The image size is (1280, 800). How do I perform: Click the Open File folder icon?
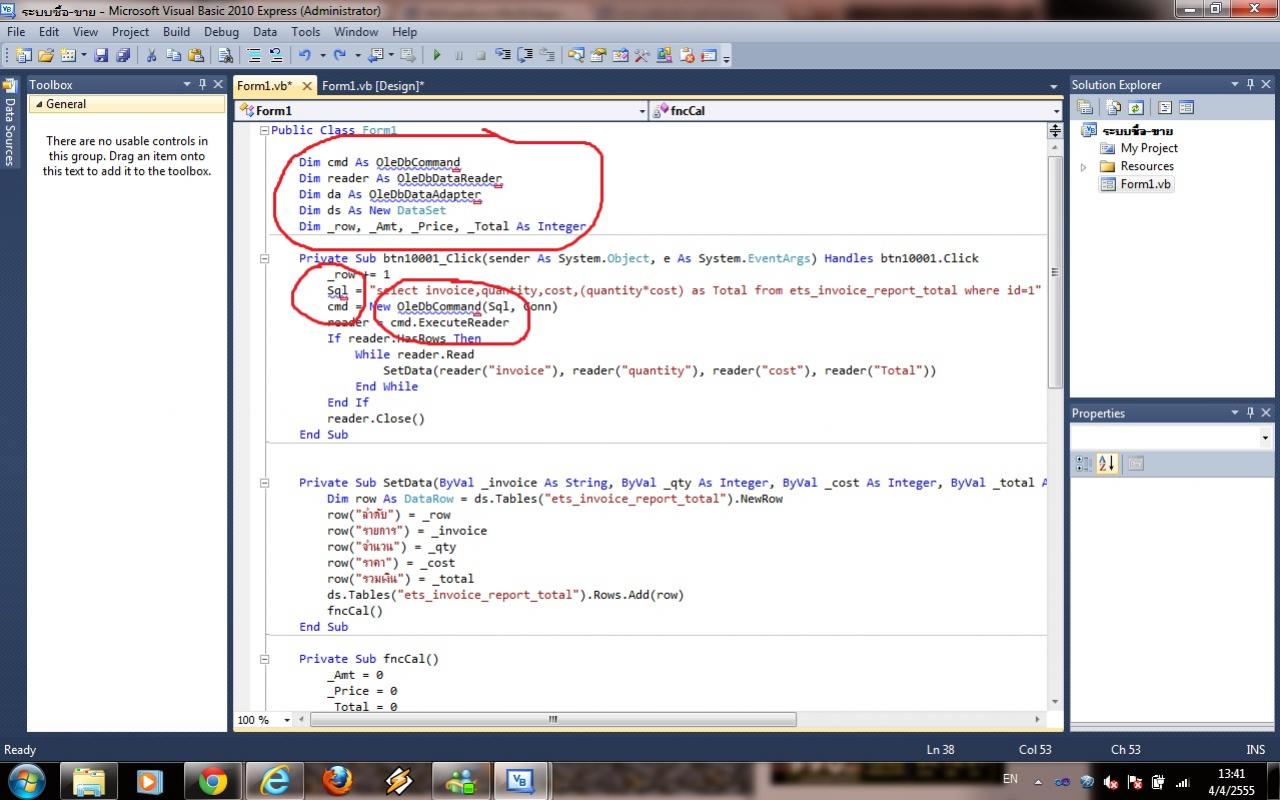pyautogui.click(x=46, y=56)
